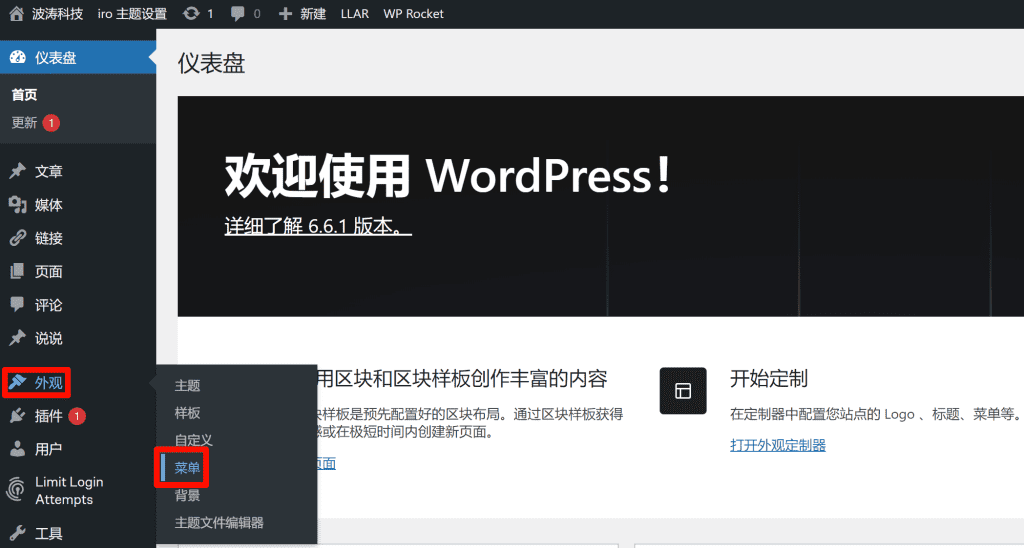Click the home icon beside 波涛科技

[16, 13]
